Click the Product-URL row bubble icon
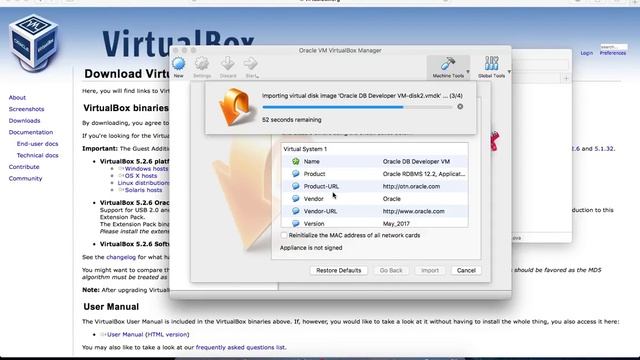Image resolution: width=640 pixels, height=360 pixels. point(296,186)
